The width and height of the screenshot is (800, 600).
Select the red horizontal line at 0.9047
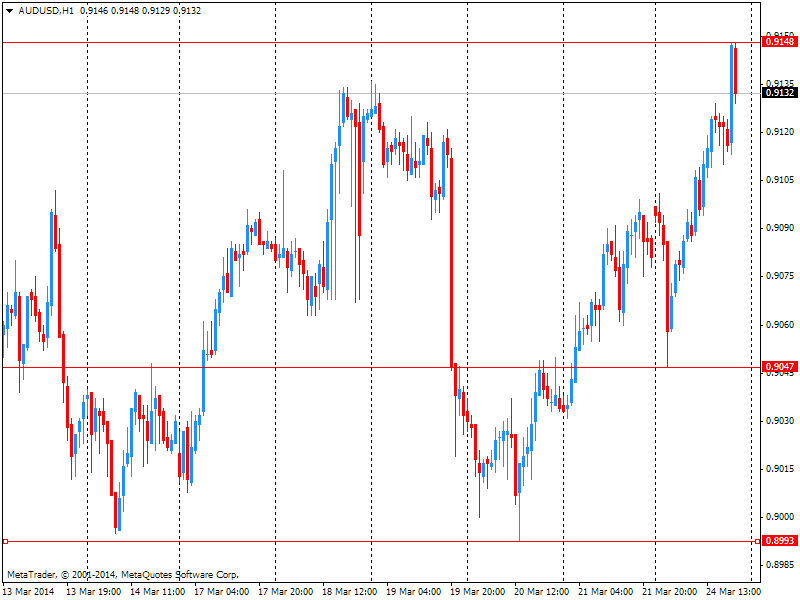(382, 367)
